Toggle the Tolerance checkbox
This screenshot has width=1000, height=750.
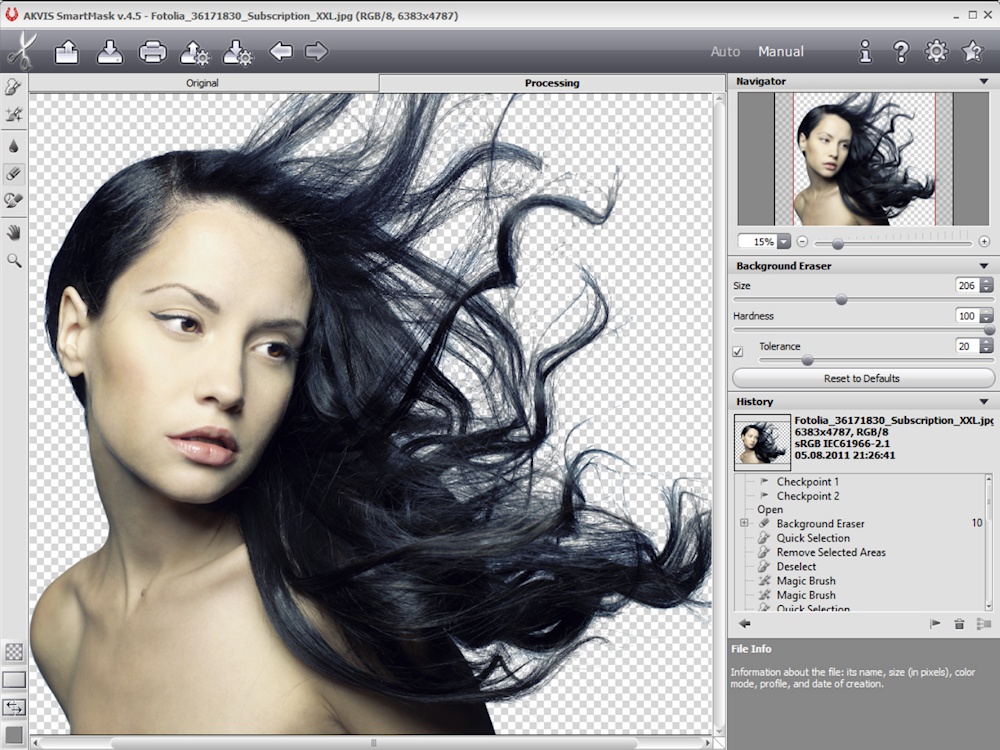[738, 351]
